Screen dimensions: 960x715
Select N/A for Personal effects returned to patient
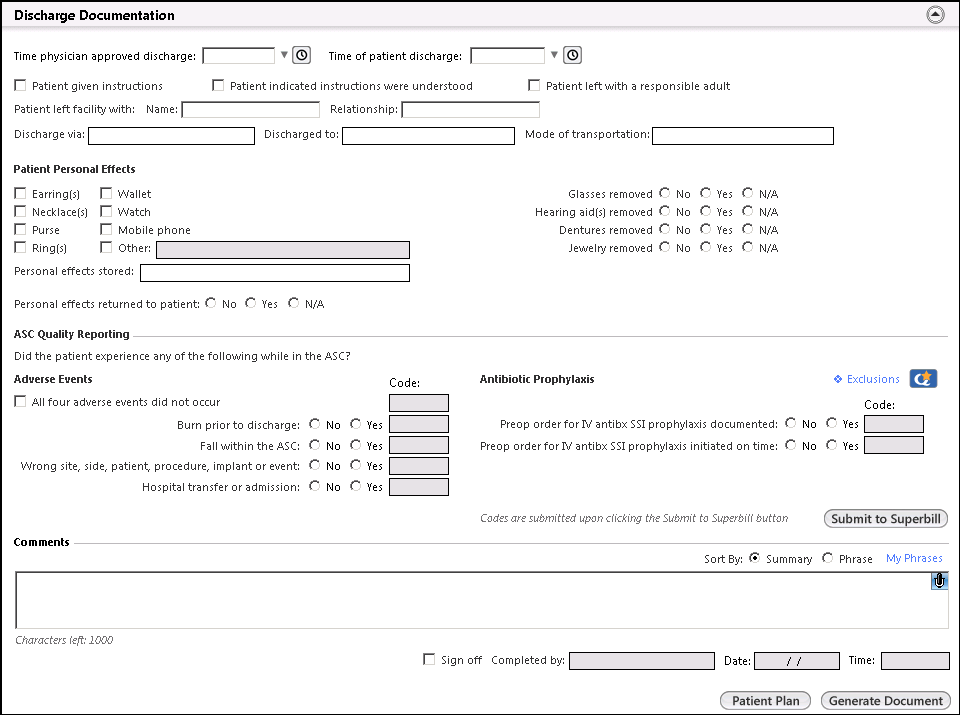[x=294, y=303]
